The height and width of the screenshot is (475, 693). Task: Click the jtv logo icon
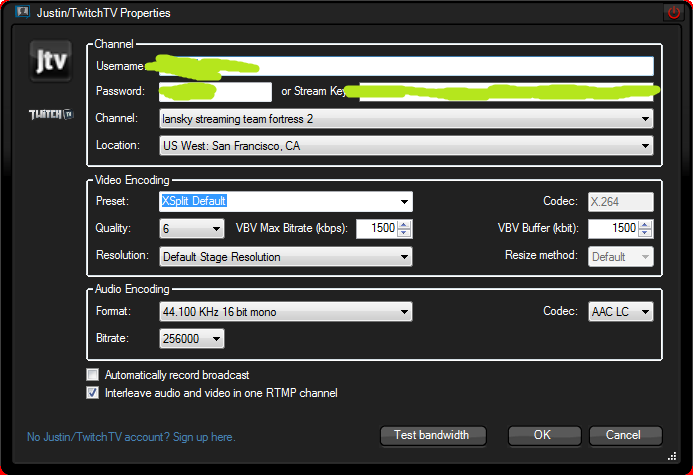(x=51, y=61)
